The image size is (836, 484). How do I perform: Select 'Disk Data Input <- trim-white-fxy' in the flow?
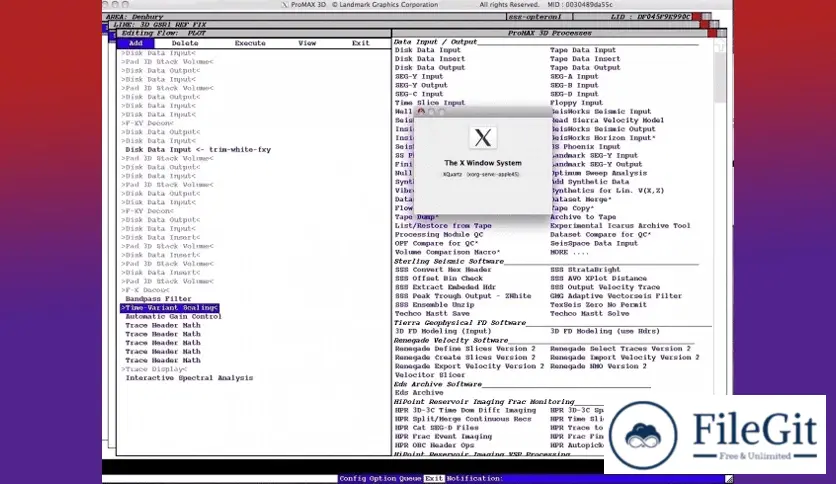[198, 150]
